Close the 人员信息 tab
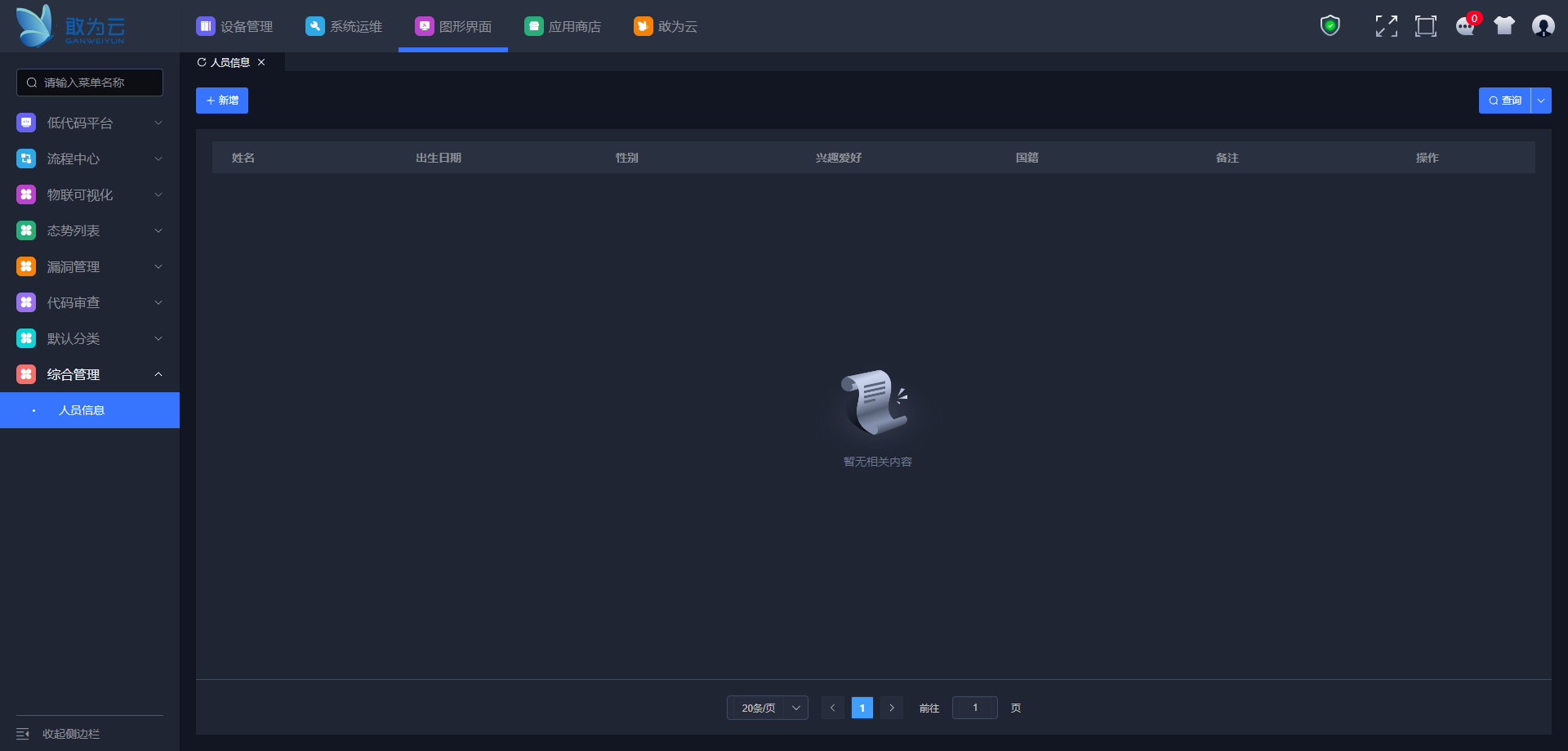The width and height of the screenshot is (1568, 751). click(261, 62)
